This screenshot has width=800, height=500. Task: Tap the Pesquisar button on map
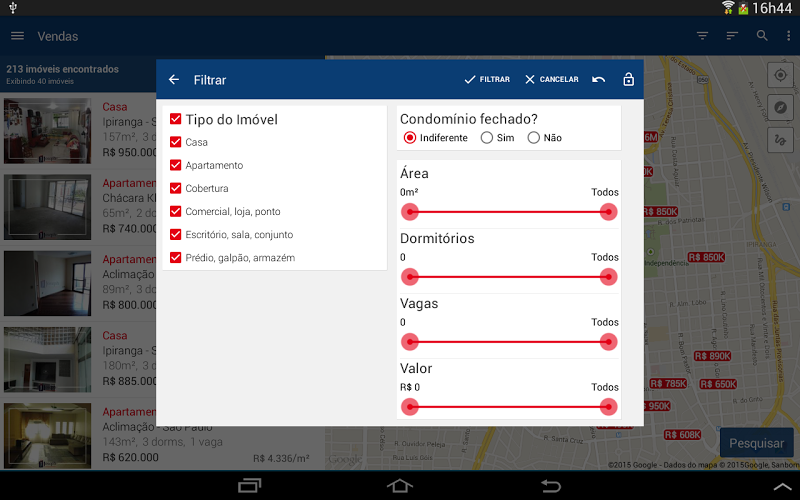pyautogui.click(x=757, y=443)
